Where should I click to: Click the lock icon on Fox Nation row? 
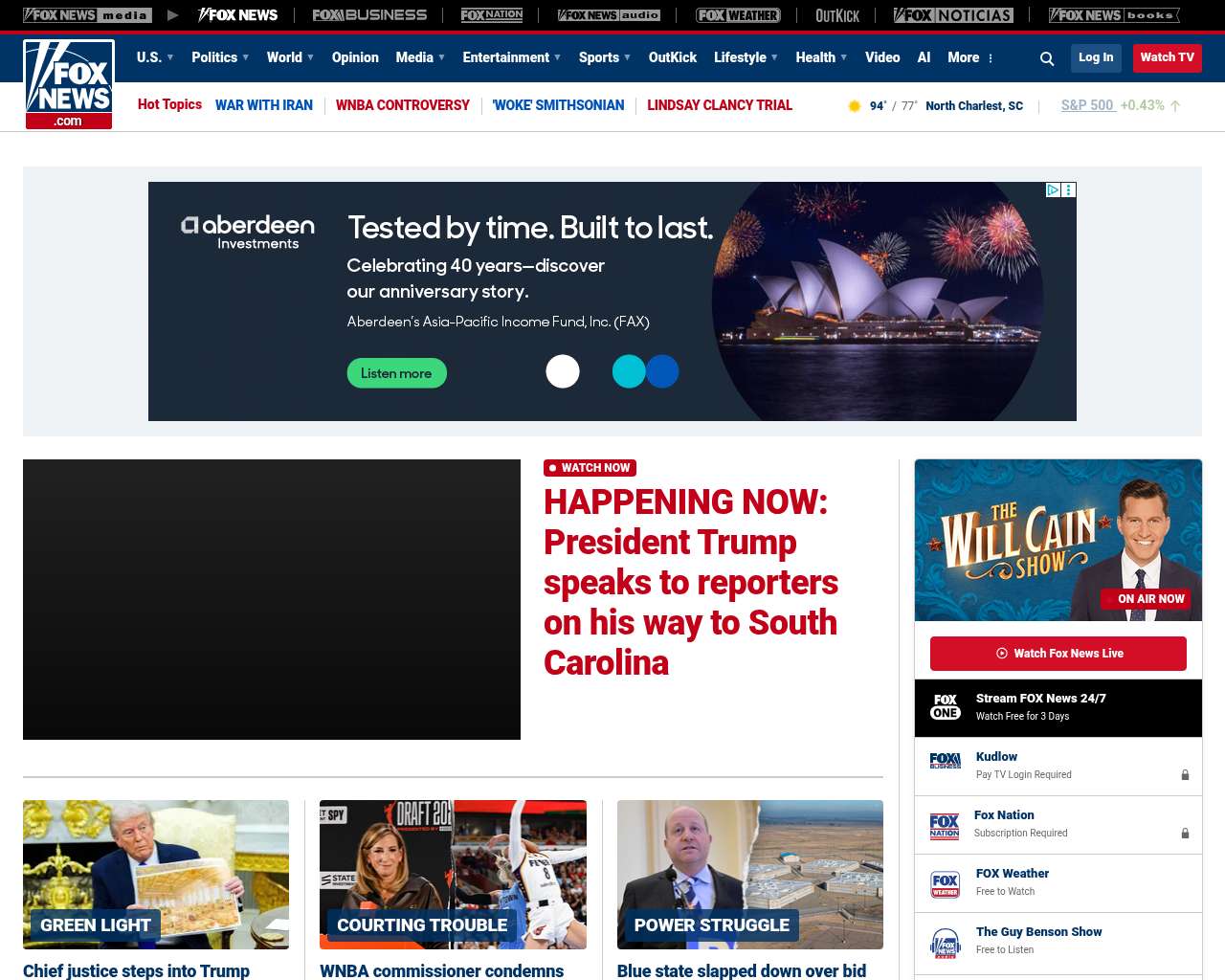pos(1185,834)
